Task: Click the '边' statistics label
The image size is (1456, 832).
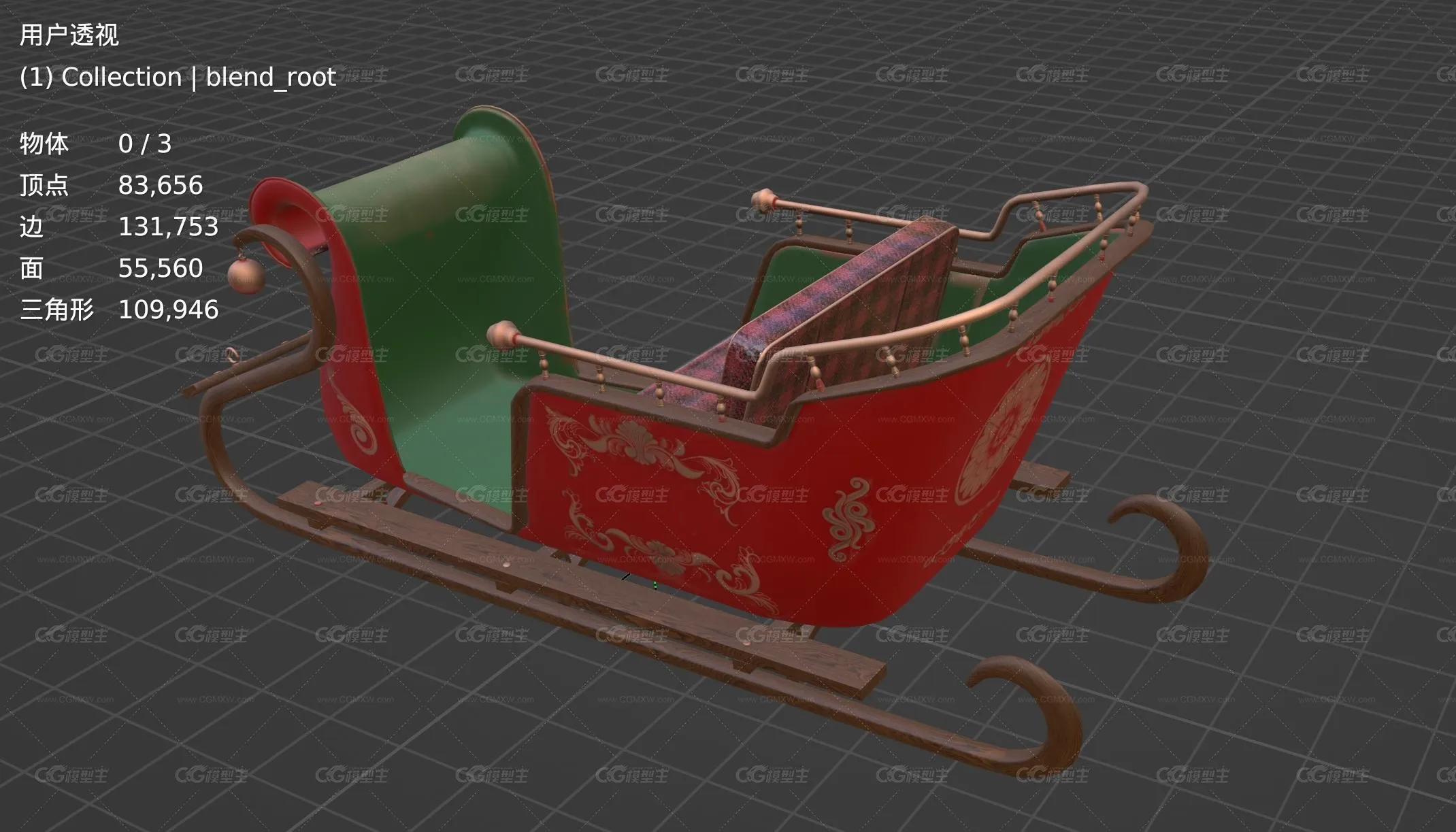Action: click(31, 227)
